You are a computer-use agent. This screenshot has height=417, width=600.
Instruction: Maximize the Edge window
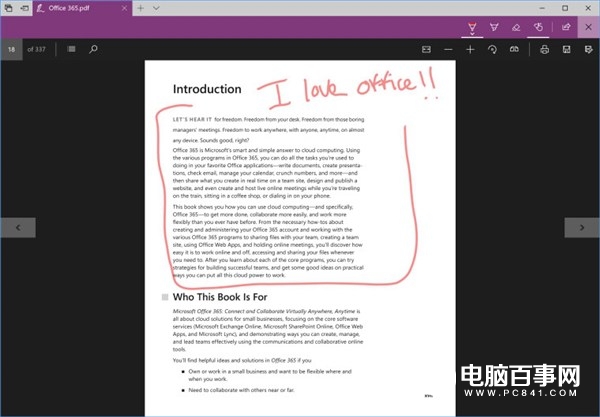click(565, 8)
